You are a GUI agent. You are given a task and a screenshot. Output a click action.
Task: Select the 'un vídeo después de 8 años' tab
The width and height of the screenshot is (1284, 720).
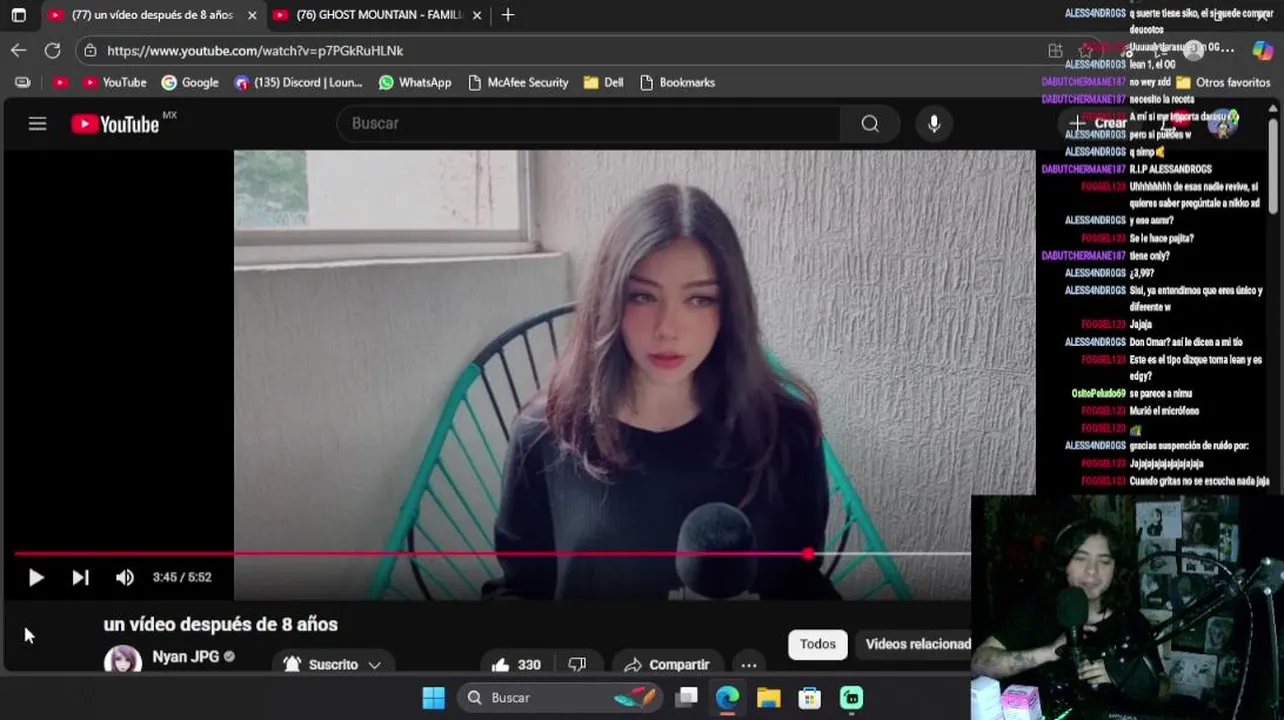(153, 15)
